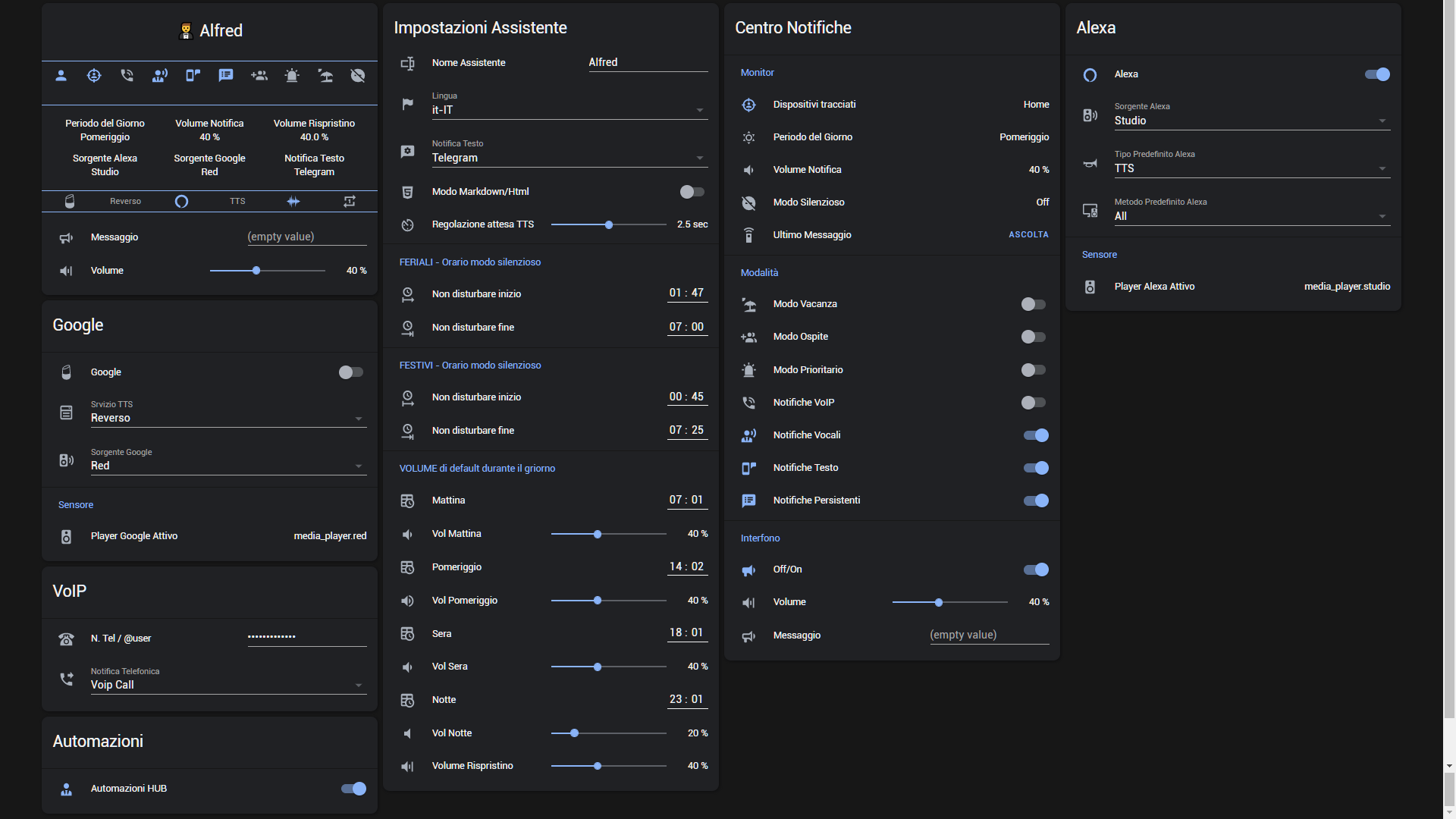Image resolution: width=1456 pixels, height=819 pixels.
Task: Adjust the Regolazione attesa TTS slider
Action: point(609,224)
